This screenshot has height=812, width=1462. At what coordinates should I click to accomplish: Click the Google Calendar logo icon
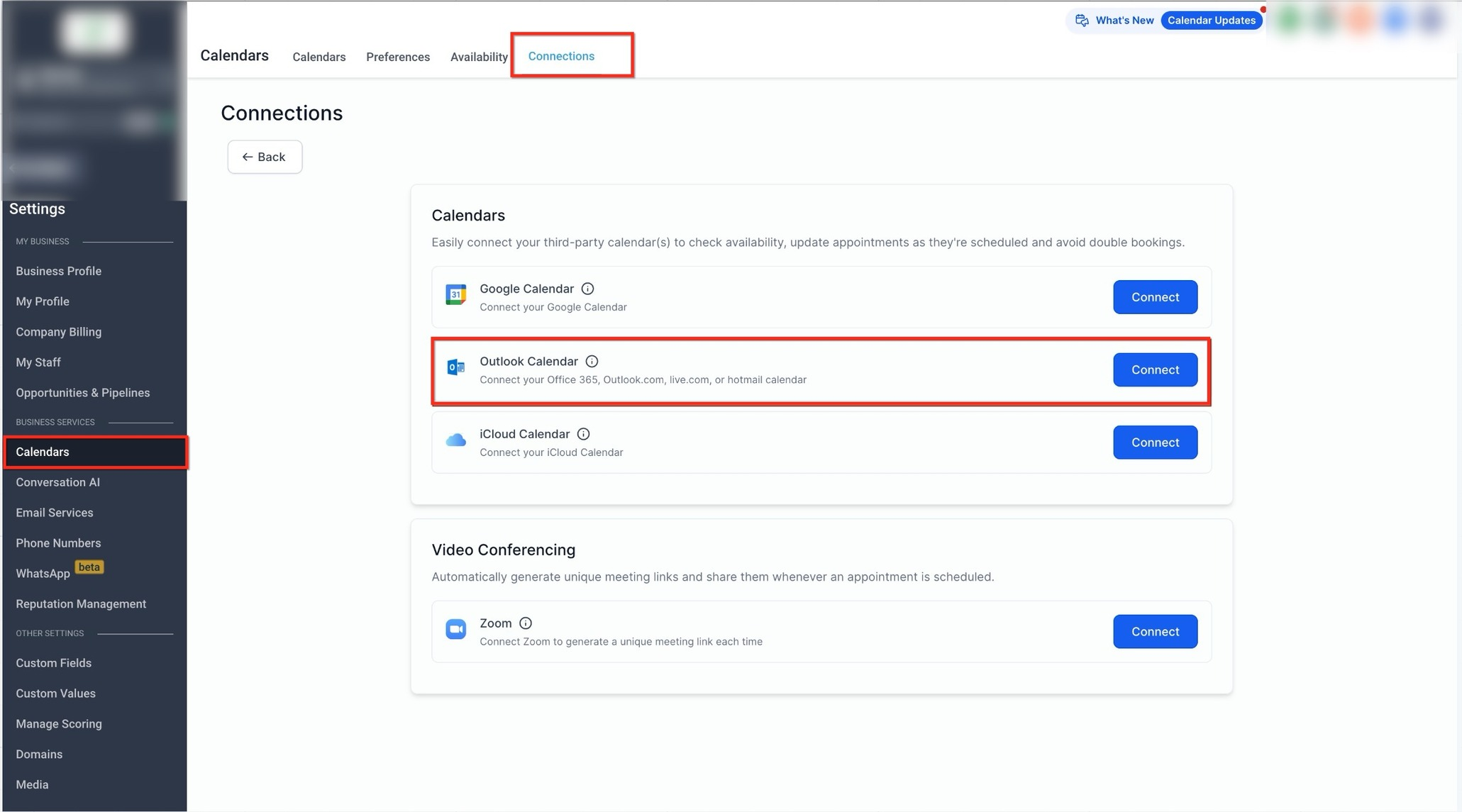coord(455,294)
